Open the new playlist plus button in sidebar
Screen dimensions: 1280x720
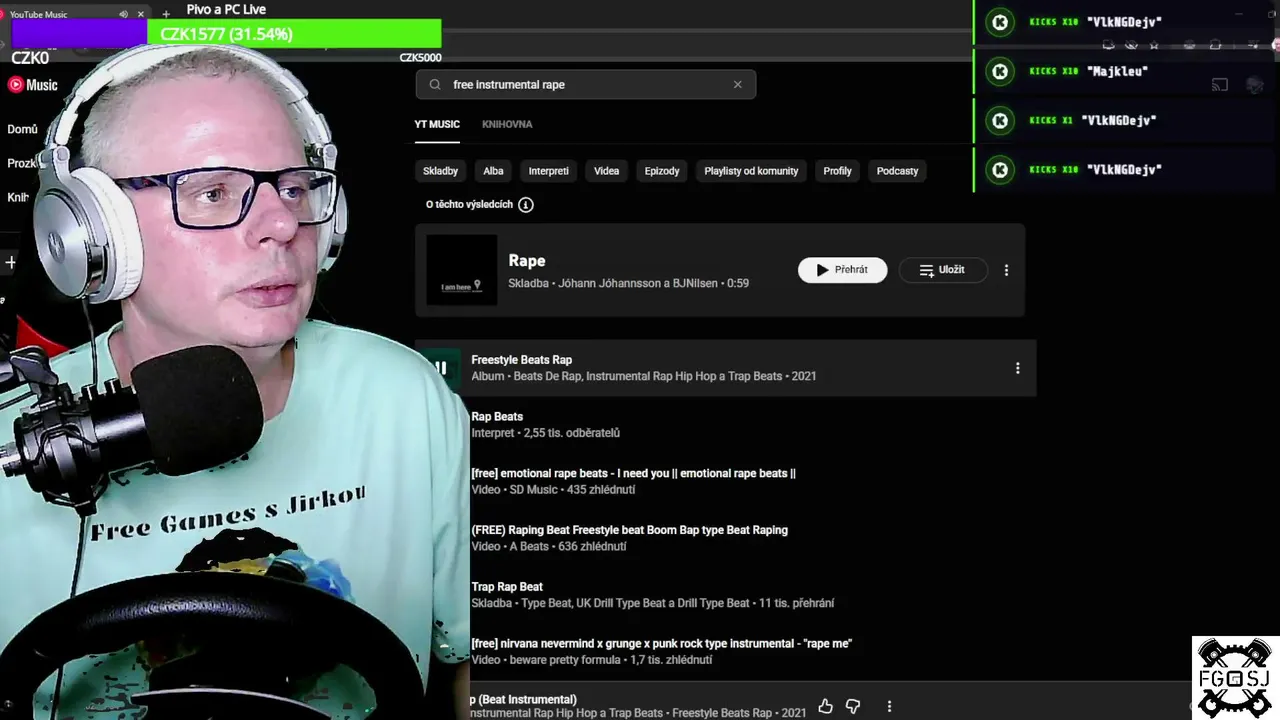11,262
